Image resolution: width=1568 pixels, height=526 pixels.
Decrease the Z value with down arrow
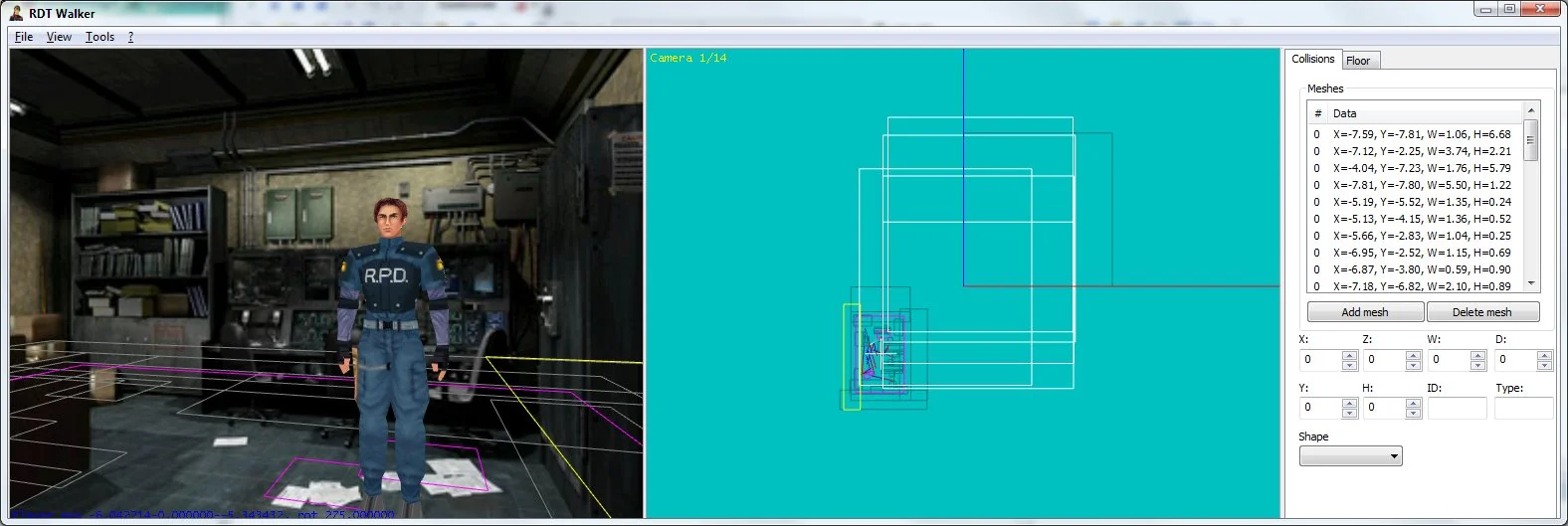pos(1414,365)
